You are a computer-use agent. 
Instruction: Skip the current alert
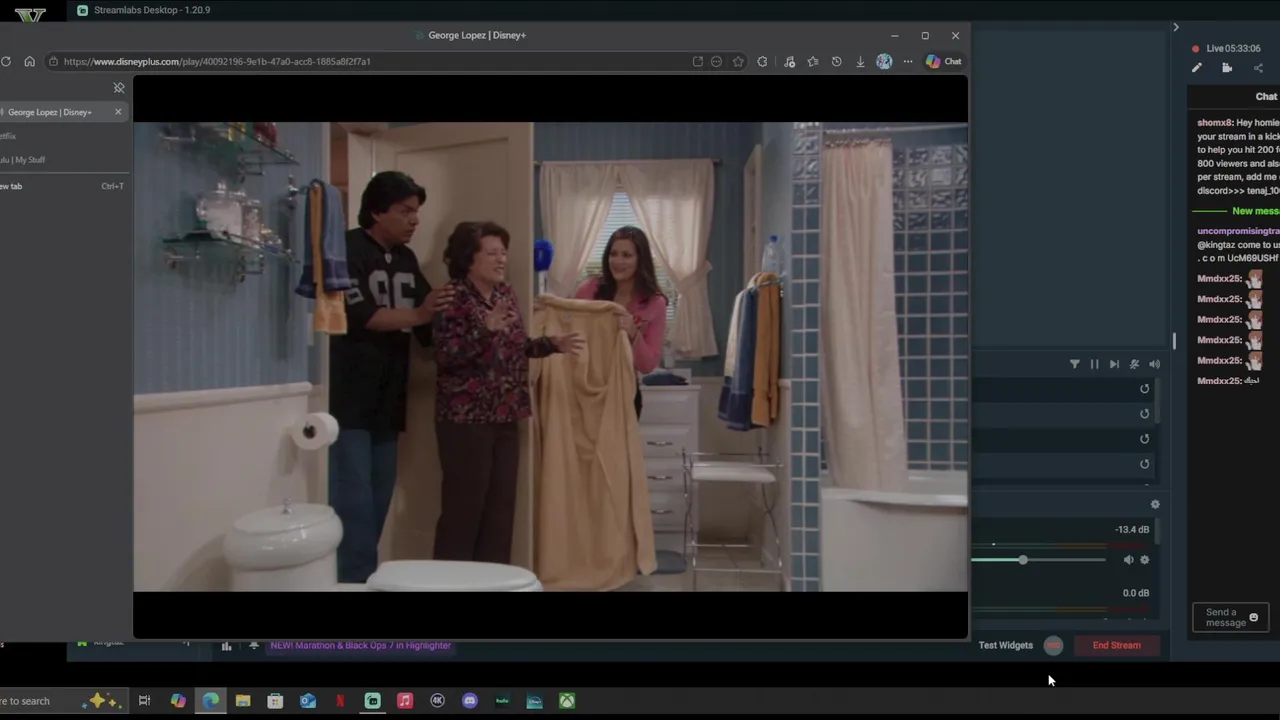pyautogui.click(x=1114, y=364)
